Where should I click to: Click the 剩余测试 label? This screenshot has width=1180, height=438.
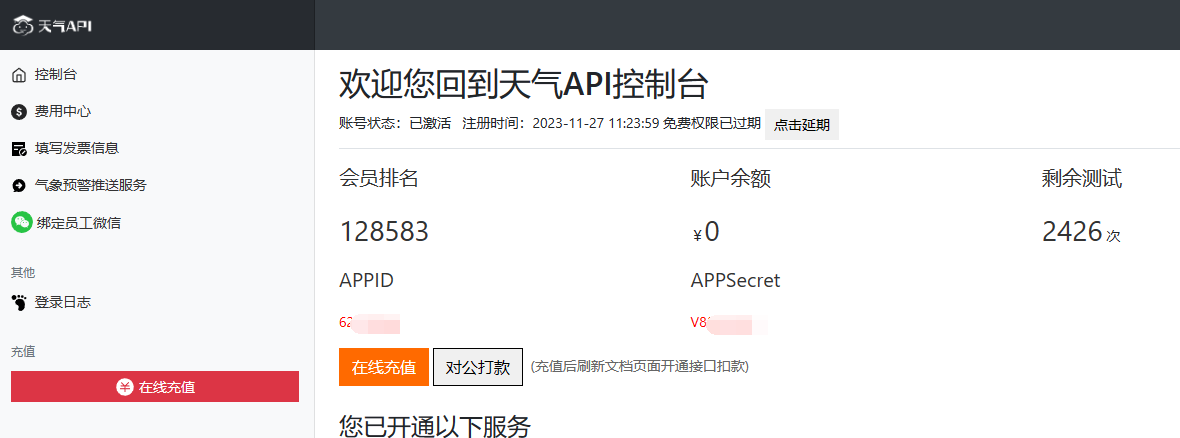1081,178
